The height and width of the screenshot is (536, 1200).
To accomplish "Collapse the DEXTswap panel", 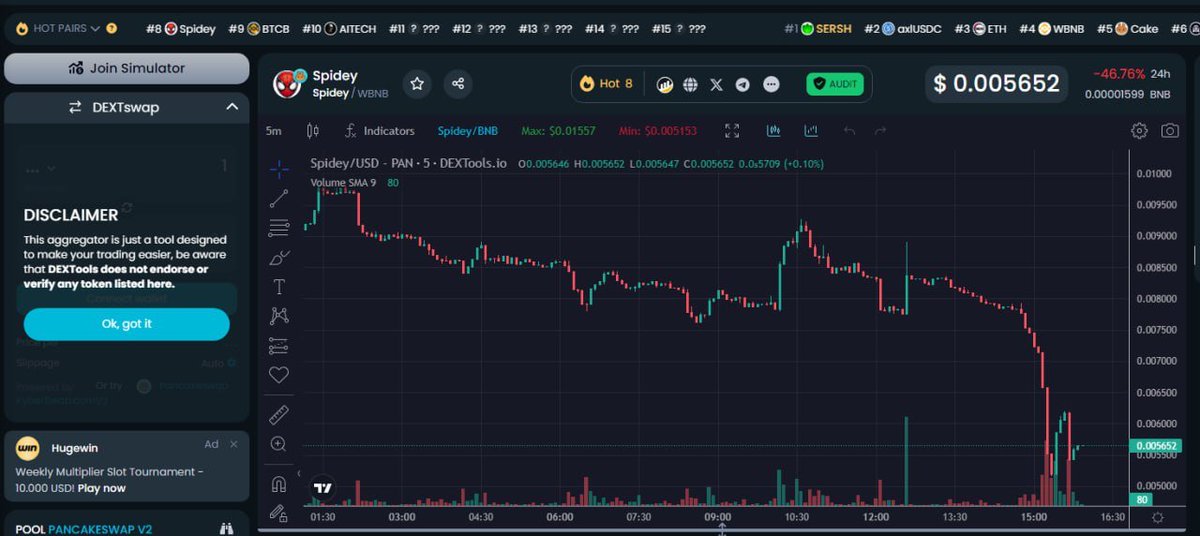I will click(232, 107).
